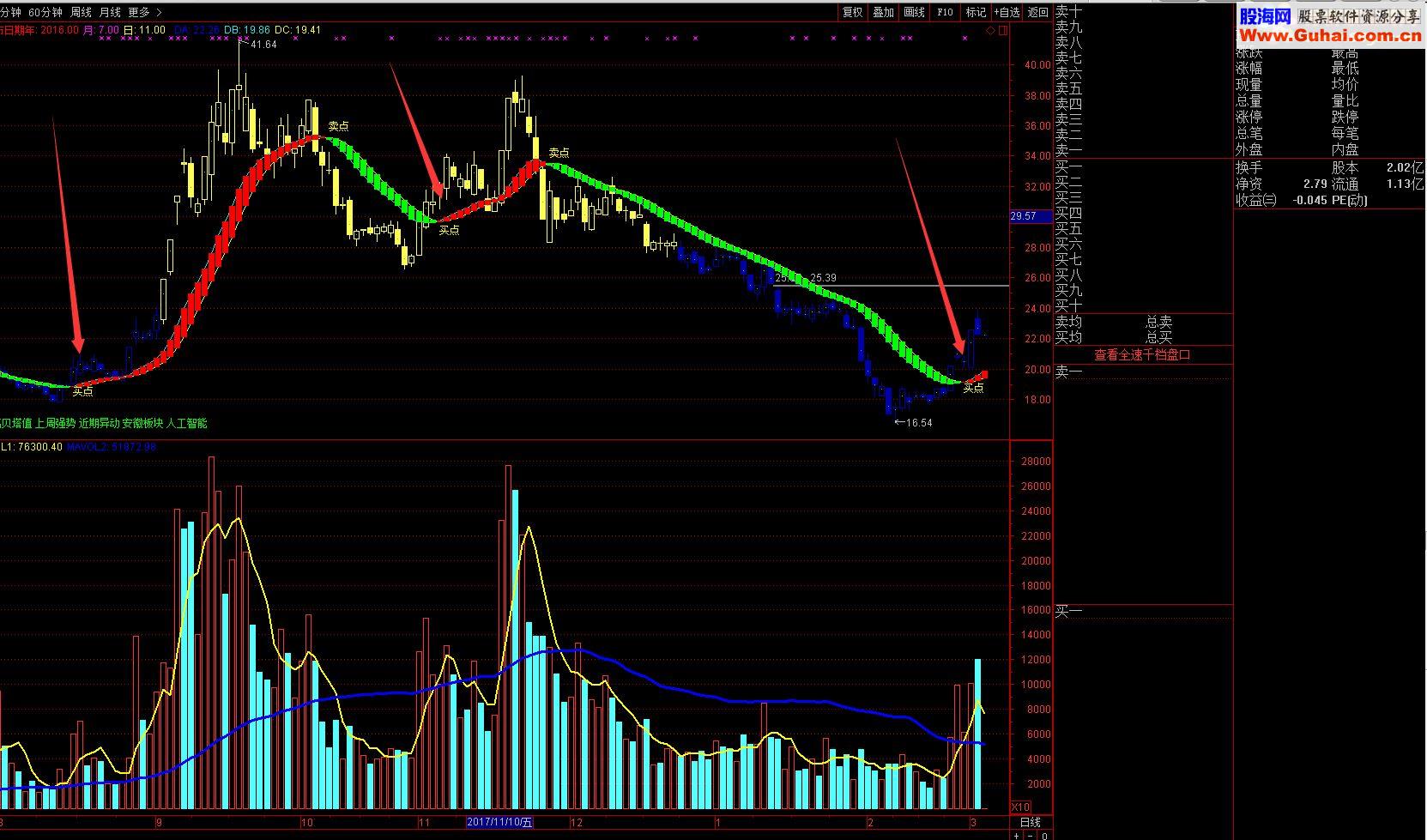Image resolution: width=1427 pixels, height=840 pixels.
Task: Click the 29.57 current price tag
Action: 1031,217
